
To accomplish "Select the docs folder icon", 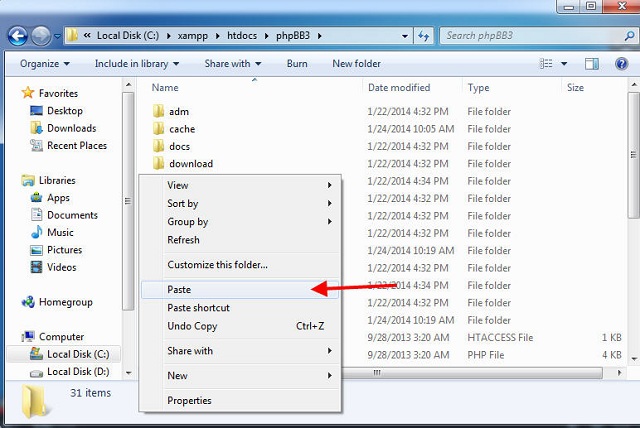I will 158,146.
